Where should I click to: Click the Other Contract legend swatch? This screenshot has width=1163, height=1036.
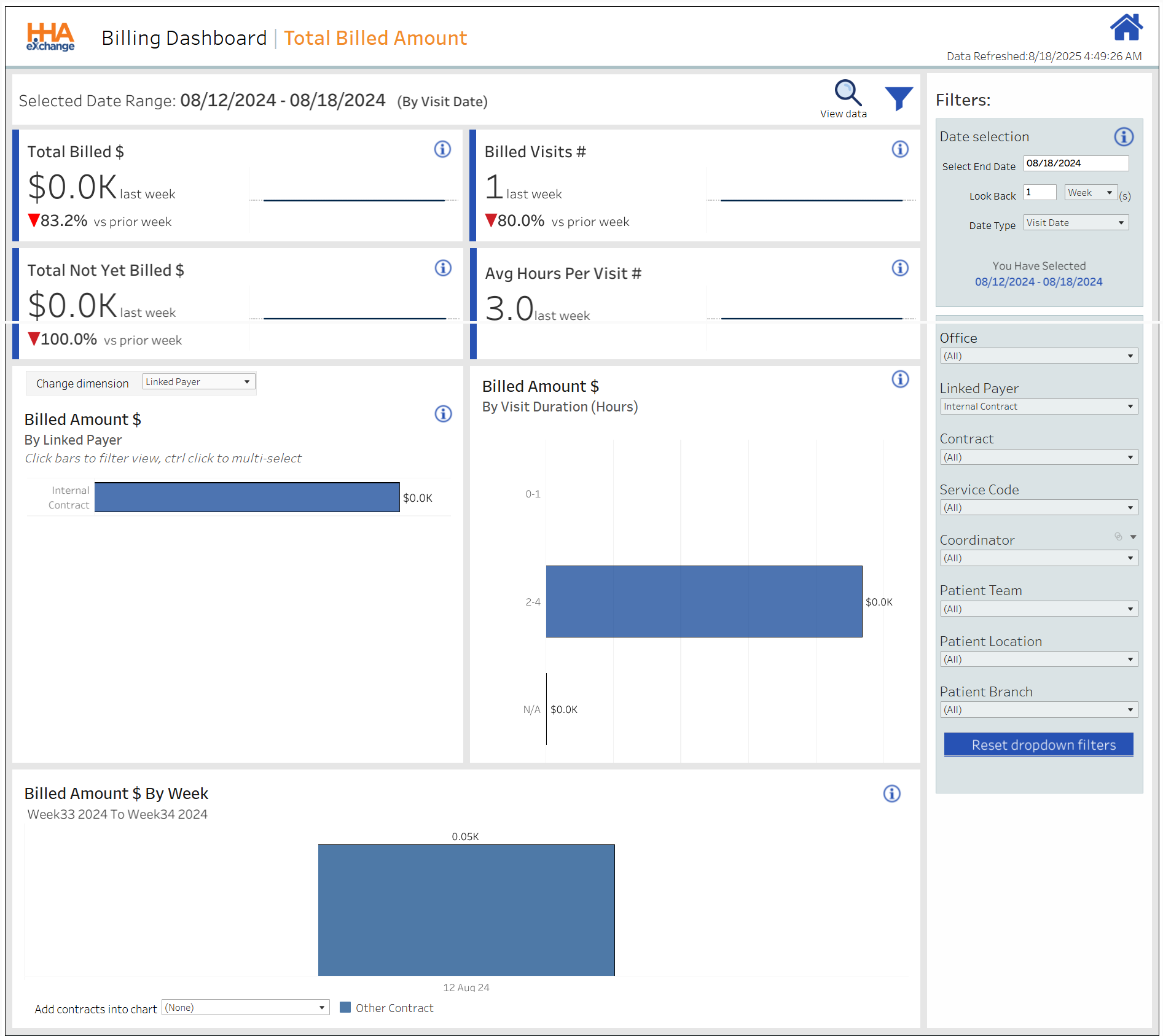pyautogui.click(x=347, y=1007)
